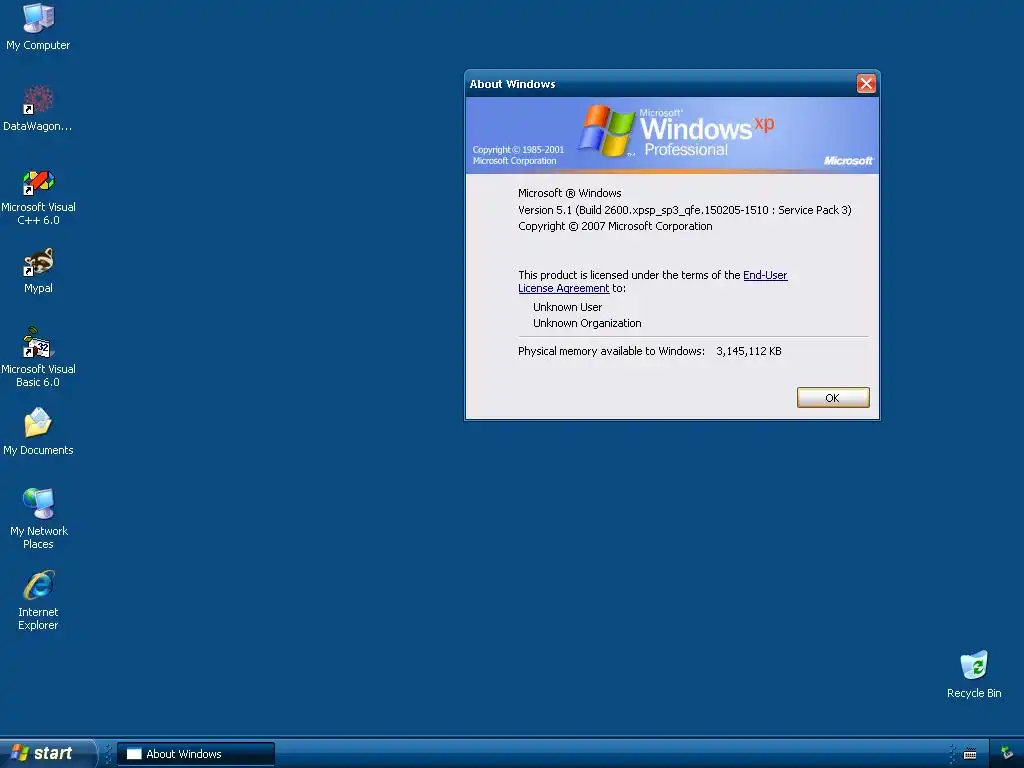The image size is (1024, 768).
Task: Close the About Windows dialog
Action: click(866, 84)
